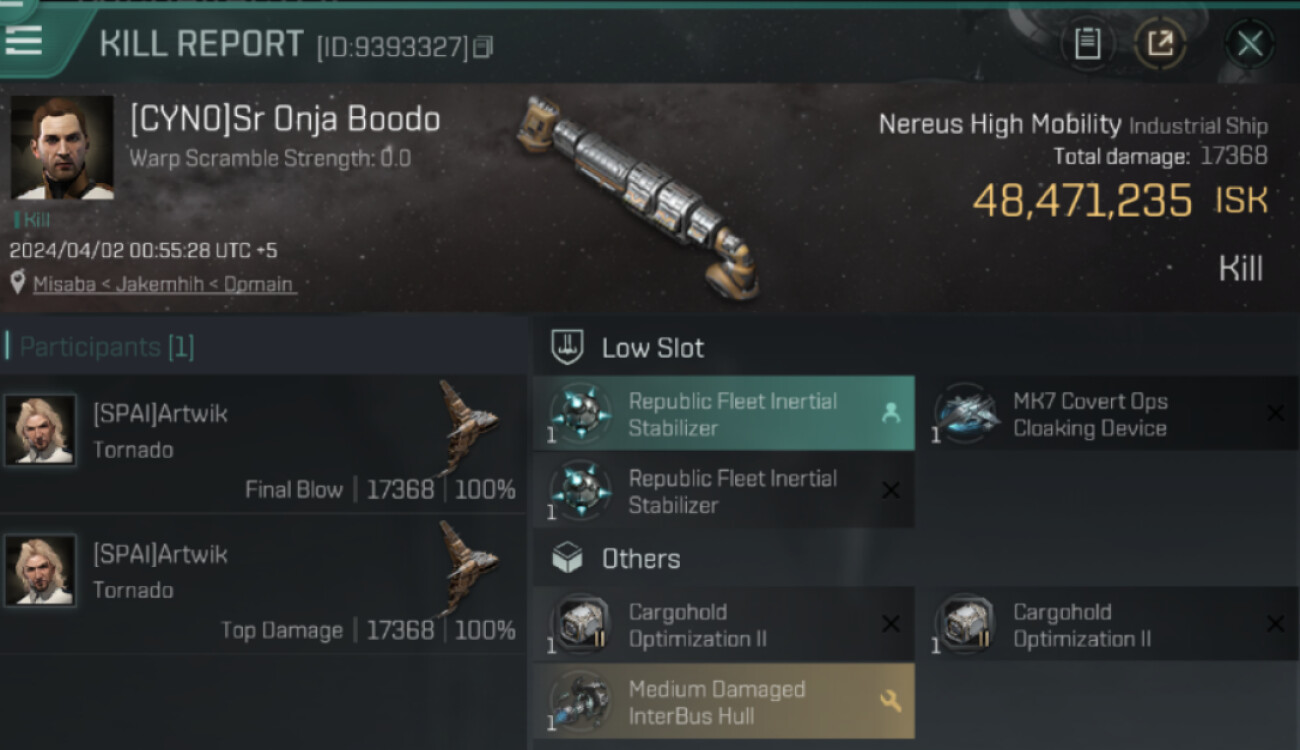Copy the kill report ID icon
Screen dimensions: 1300x750
pos(483,47)
